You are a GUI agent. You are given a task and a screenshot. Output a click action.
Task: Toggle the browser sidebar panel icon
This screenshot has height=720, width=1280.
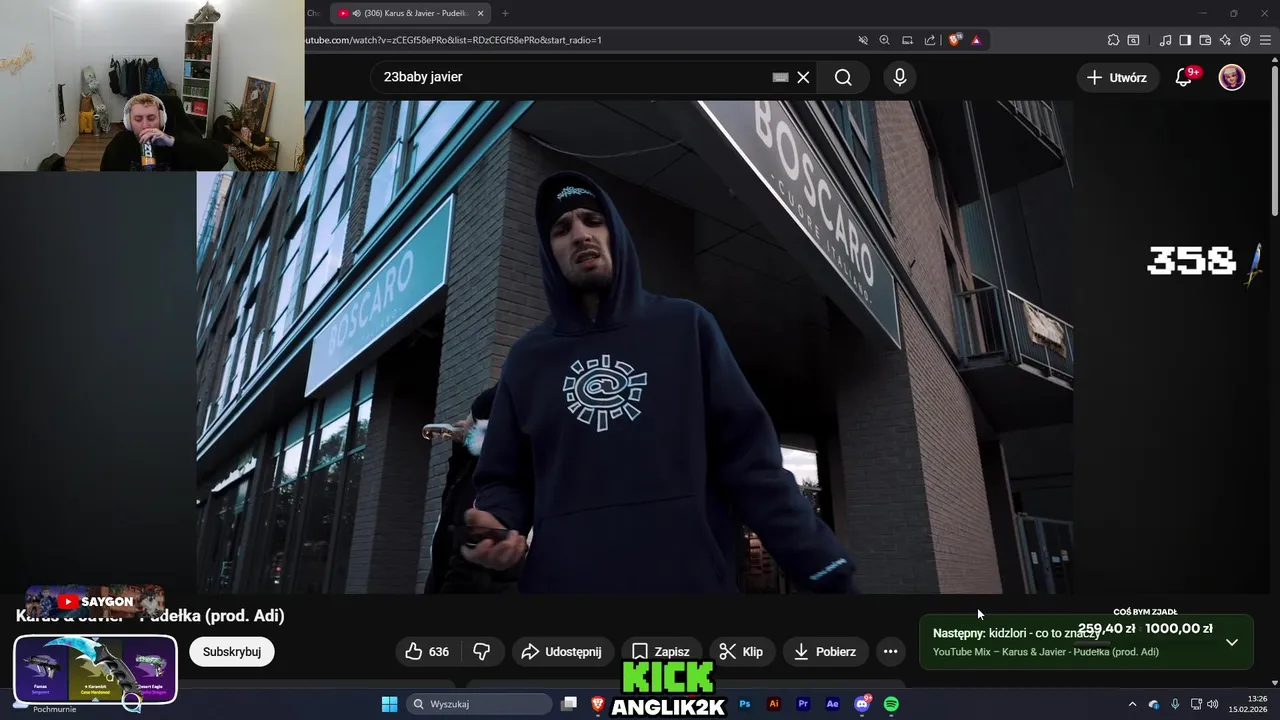1185,40
